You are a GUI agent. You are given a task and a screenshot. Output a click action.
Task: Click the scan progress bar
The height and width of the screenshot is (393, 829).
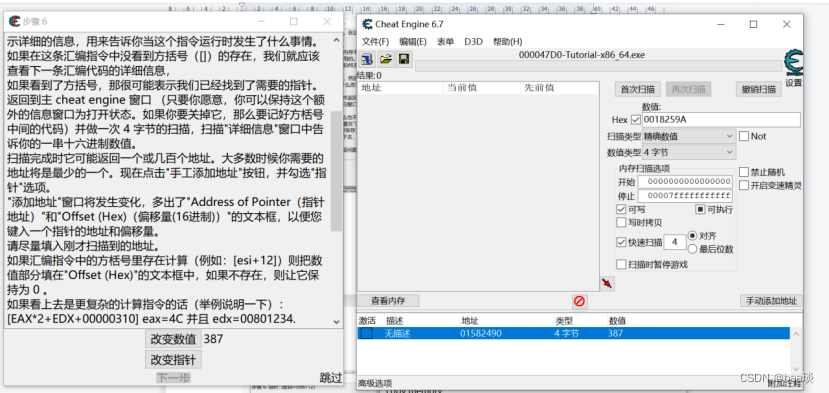pos(598,66)
